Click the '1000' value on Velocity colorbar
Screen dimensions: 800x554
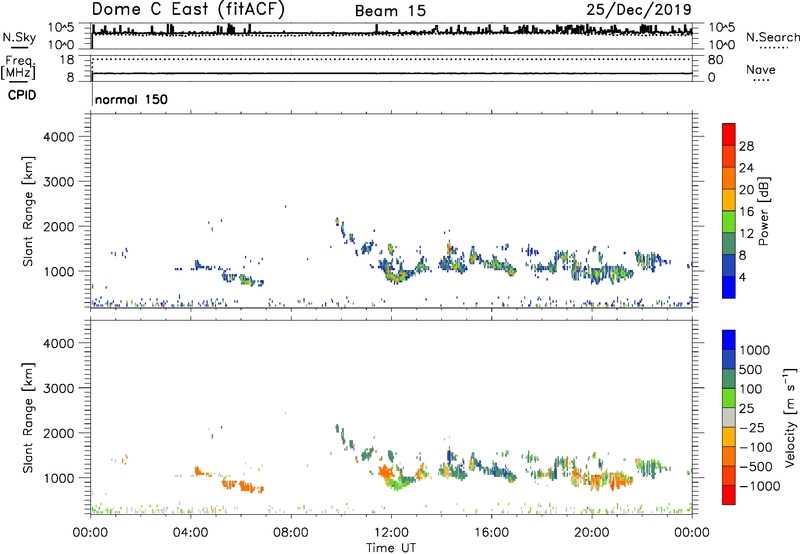click(754, 350)
